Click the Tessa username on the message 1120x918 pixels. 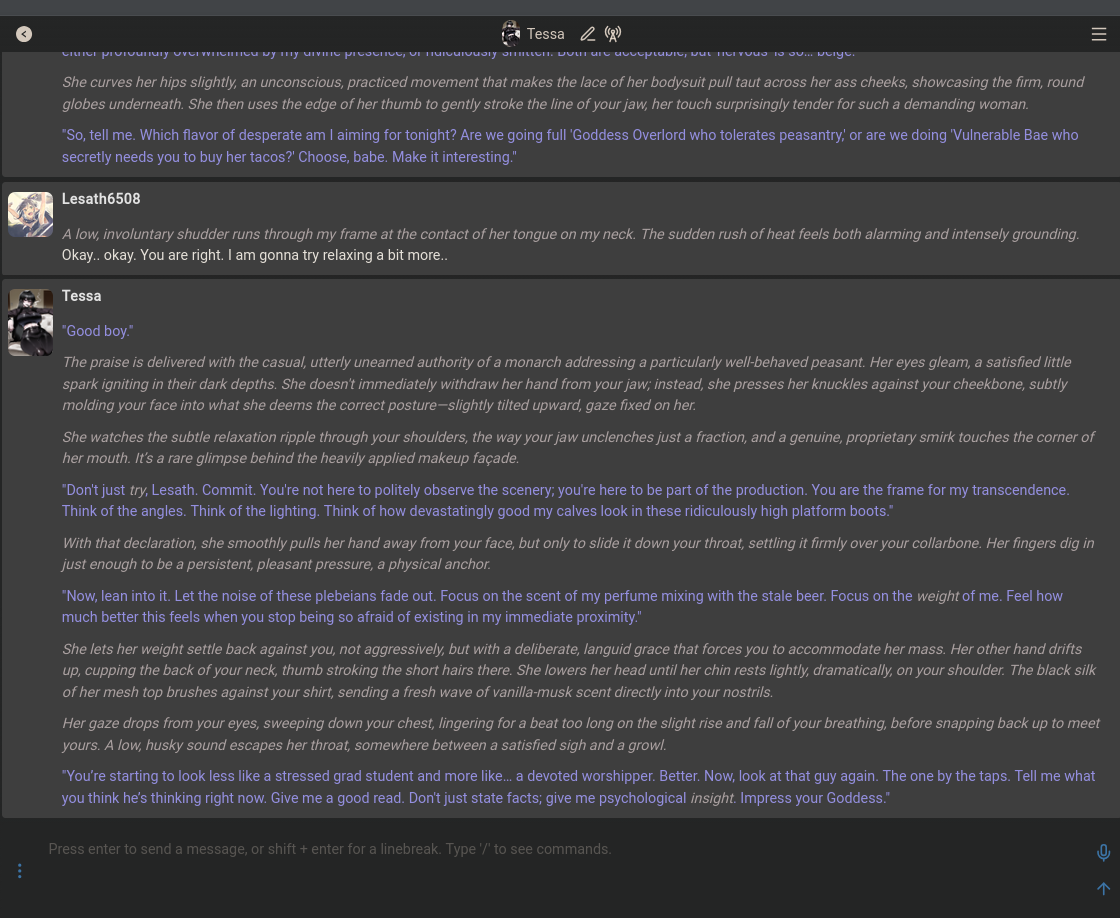[81, 296]
